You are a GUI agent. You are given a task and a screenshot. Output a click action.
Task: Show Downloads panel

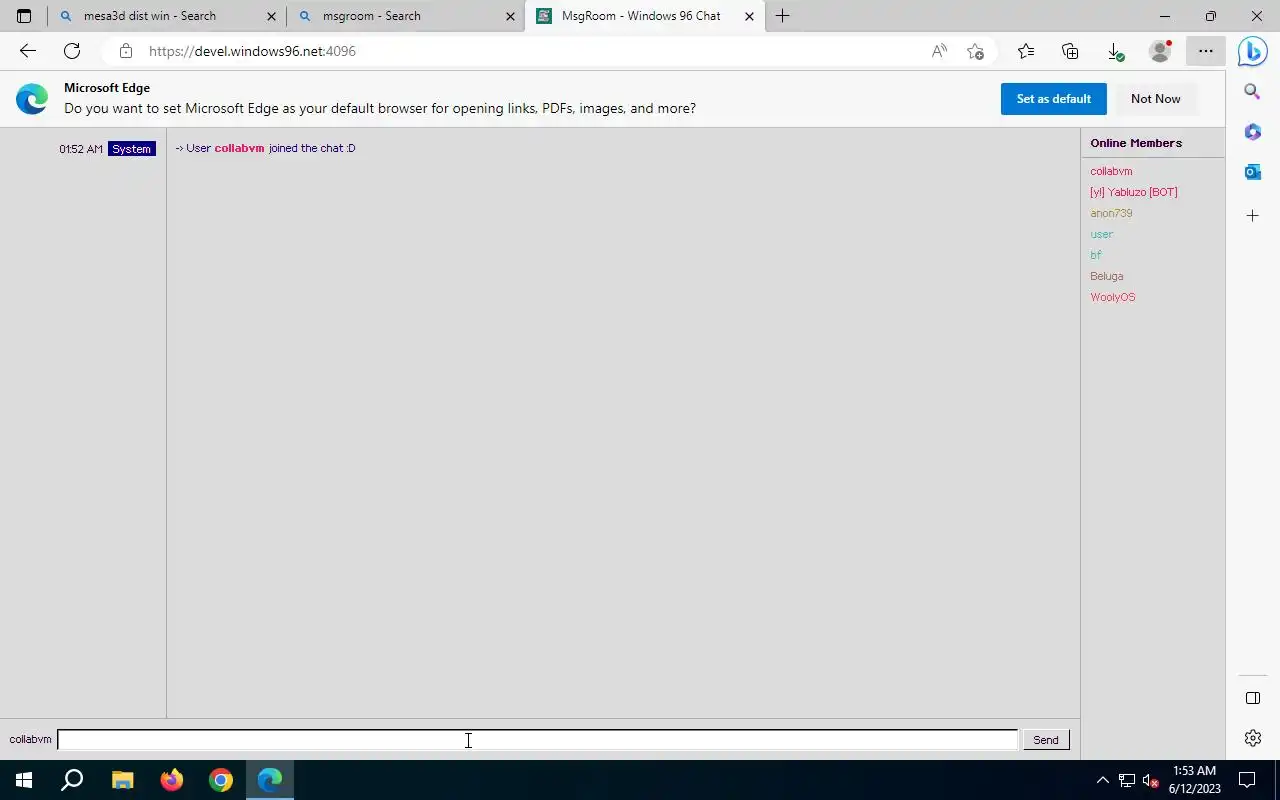point(1115,51)
